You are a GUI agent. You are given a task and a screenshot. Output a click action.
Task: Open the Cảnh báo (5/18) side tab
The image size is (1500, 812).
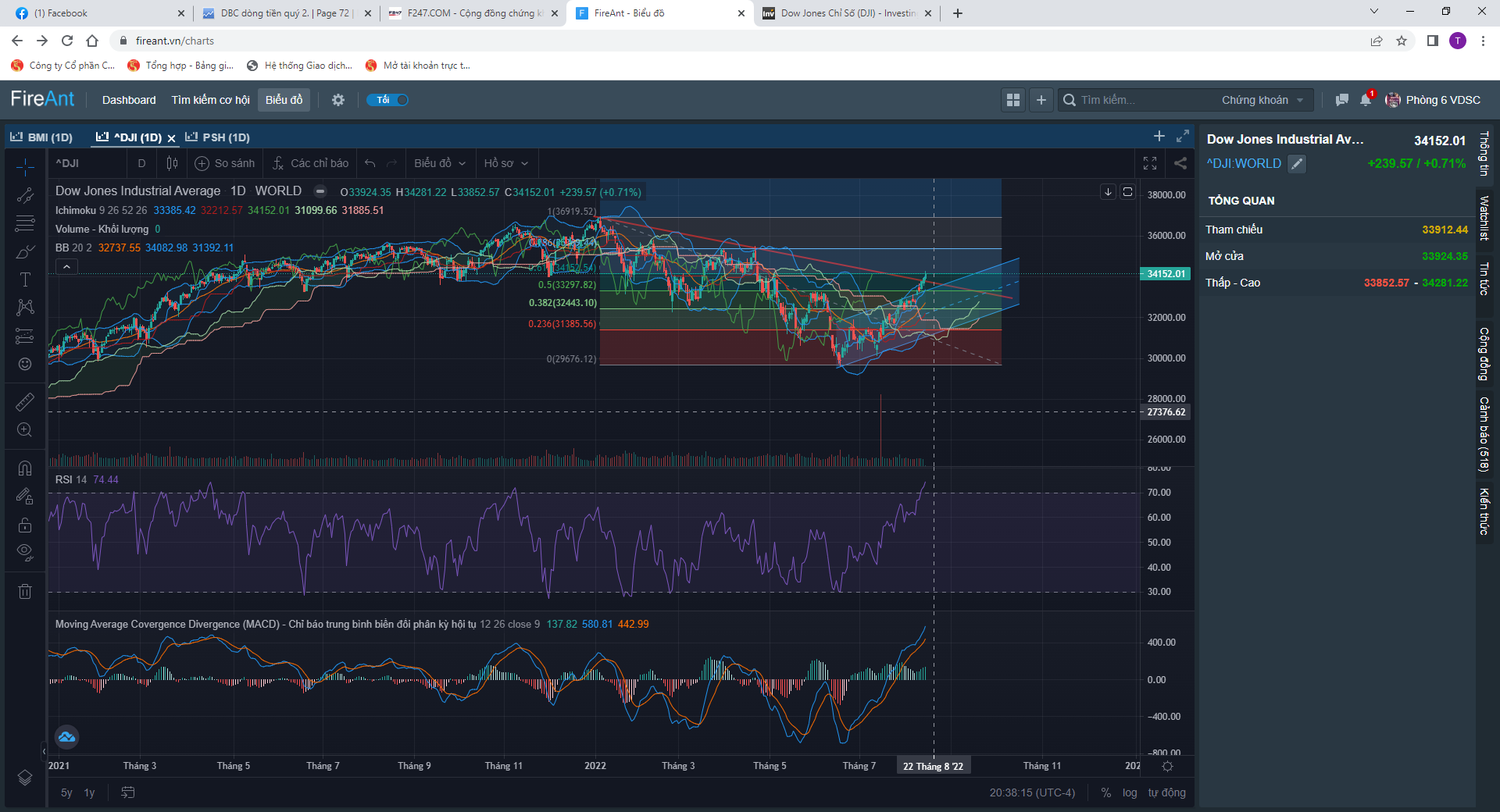[1484, 434]
